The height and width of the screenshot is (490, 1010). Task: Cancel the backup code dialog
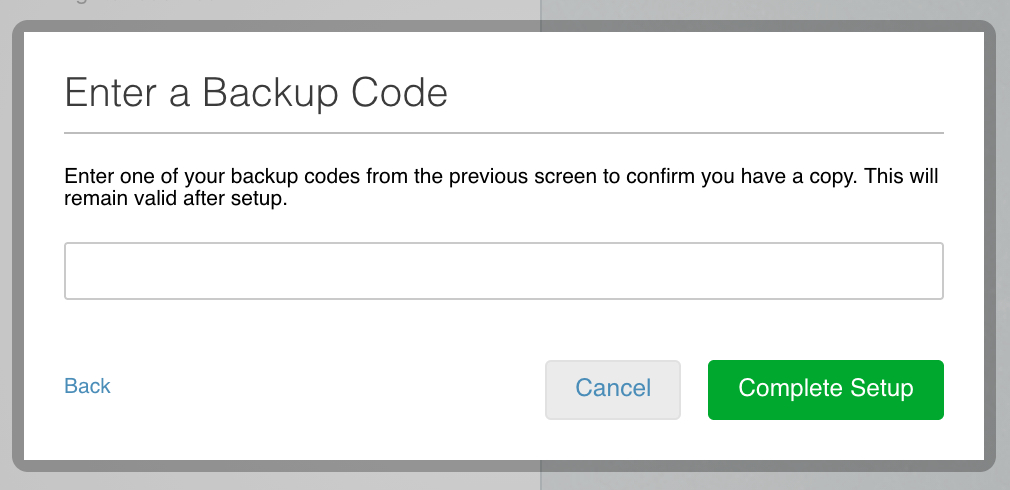click(x=613, y=389)
